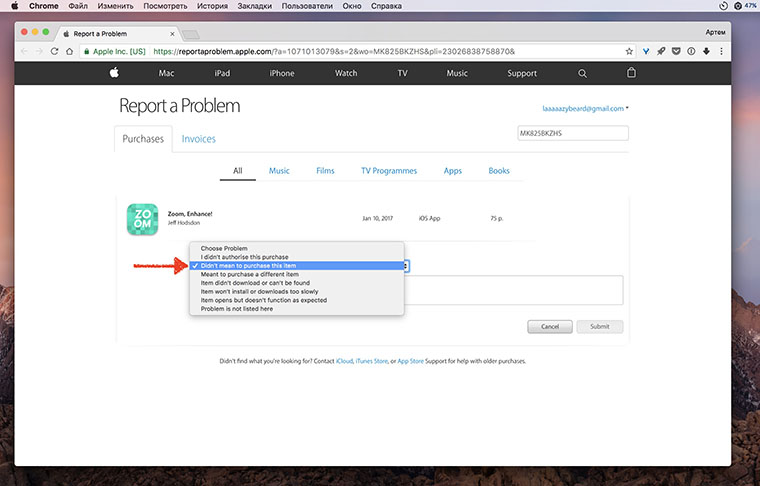Open the iTunes Store support link
This screenshot has width=760, height=486.
point(371,360)
